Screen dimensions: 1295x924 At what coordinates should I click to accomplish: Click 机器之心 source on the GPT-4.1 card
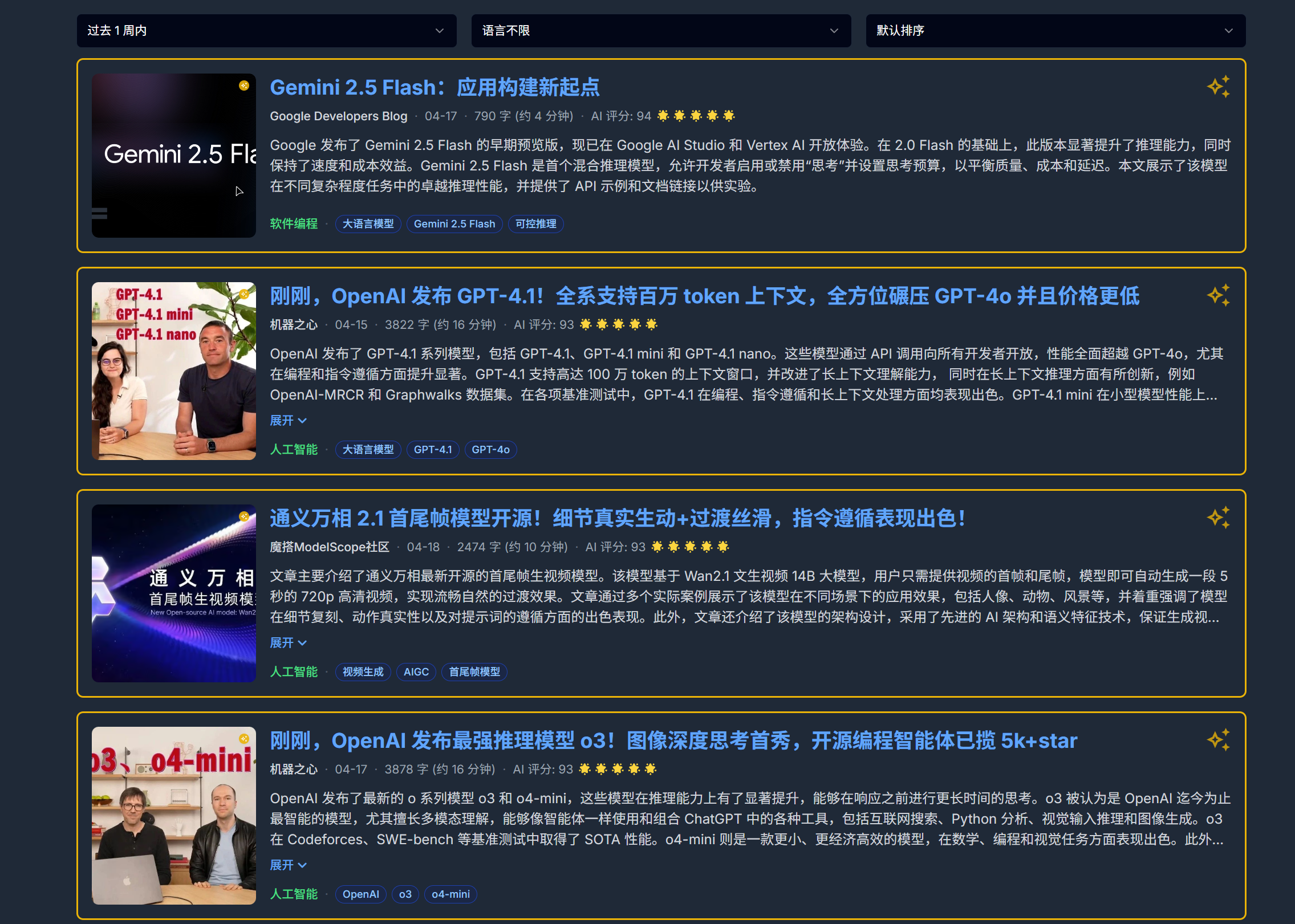tap(294, 325)
